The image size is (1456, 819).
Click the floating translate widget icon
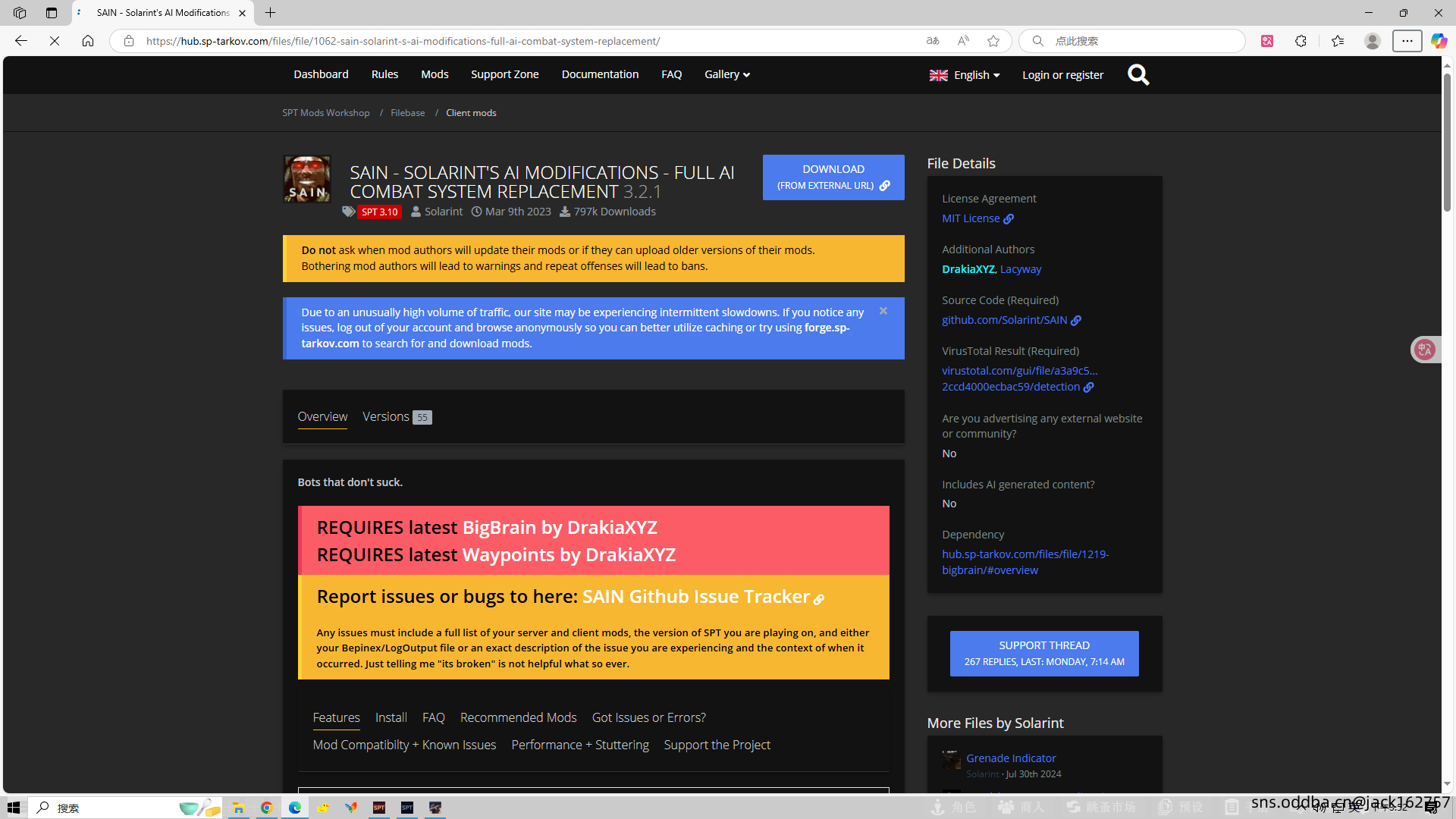click(1425, 350)
